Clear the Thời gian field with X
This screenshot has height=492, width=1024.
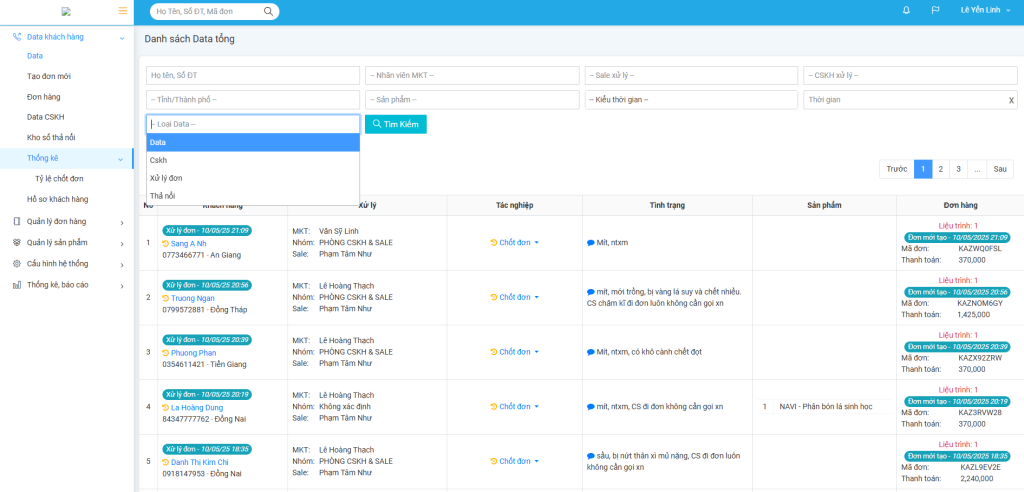tap(1010, 100)
